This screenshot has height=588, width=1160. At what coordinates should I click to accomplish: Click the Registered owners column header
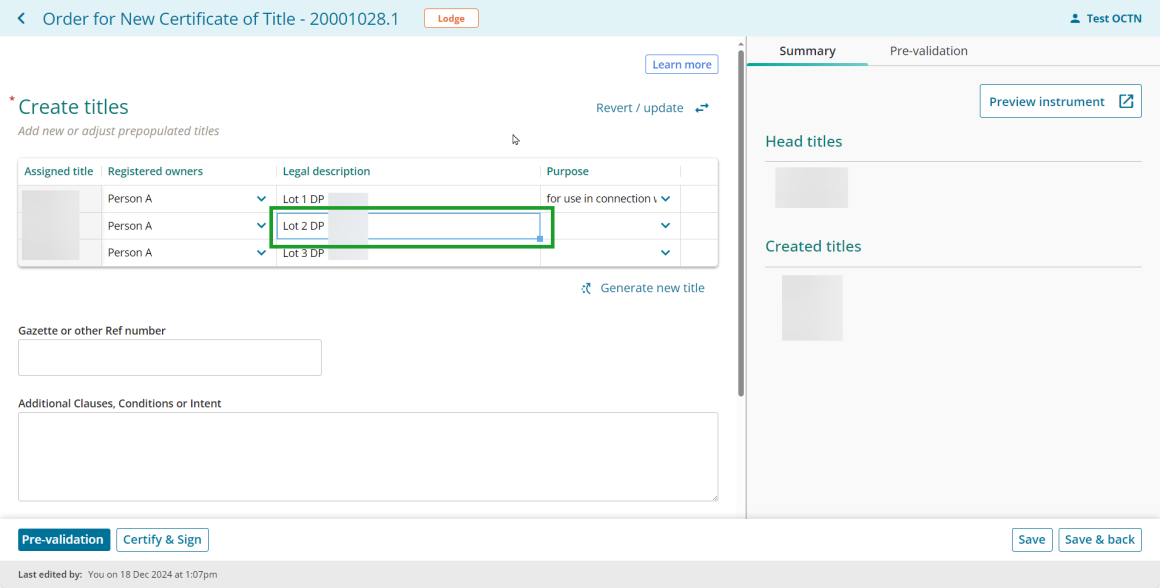[x=155, y=172]
